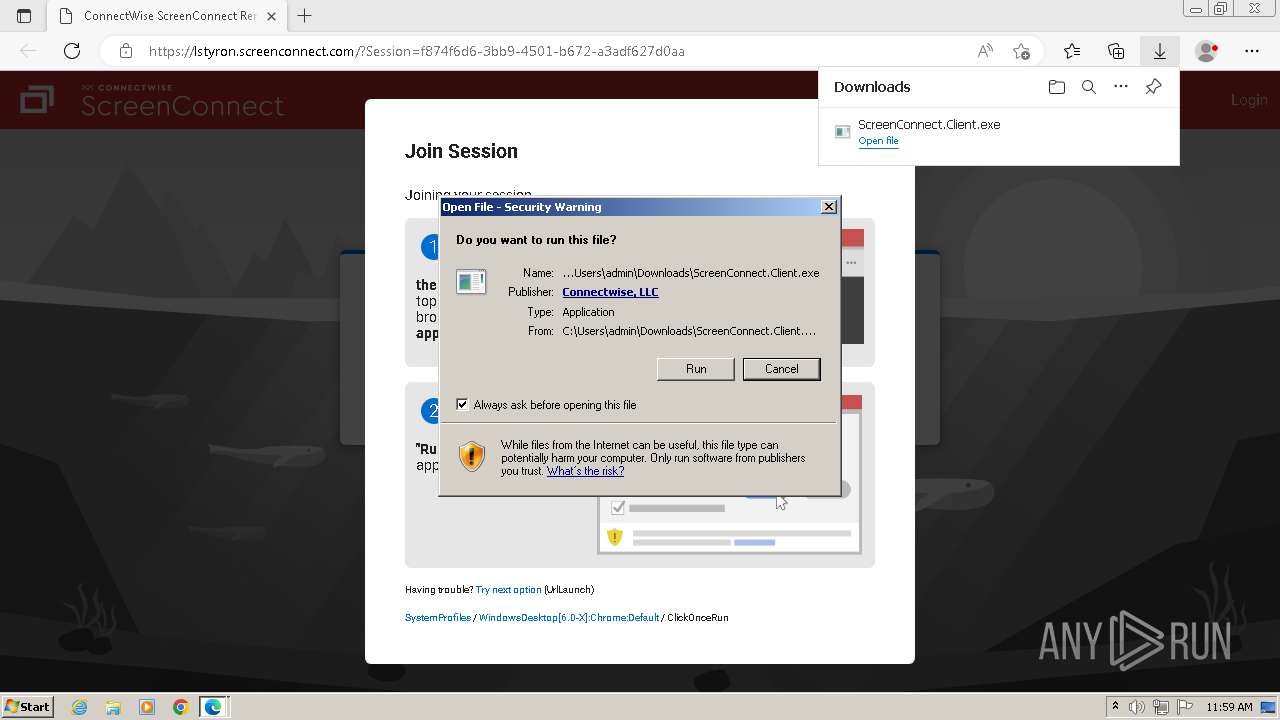Viewport: 1280px width, 720px height.
Task: Click the taskbar clock 11:59 AM
Action: [x=1229, y=707]
